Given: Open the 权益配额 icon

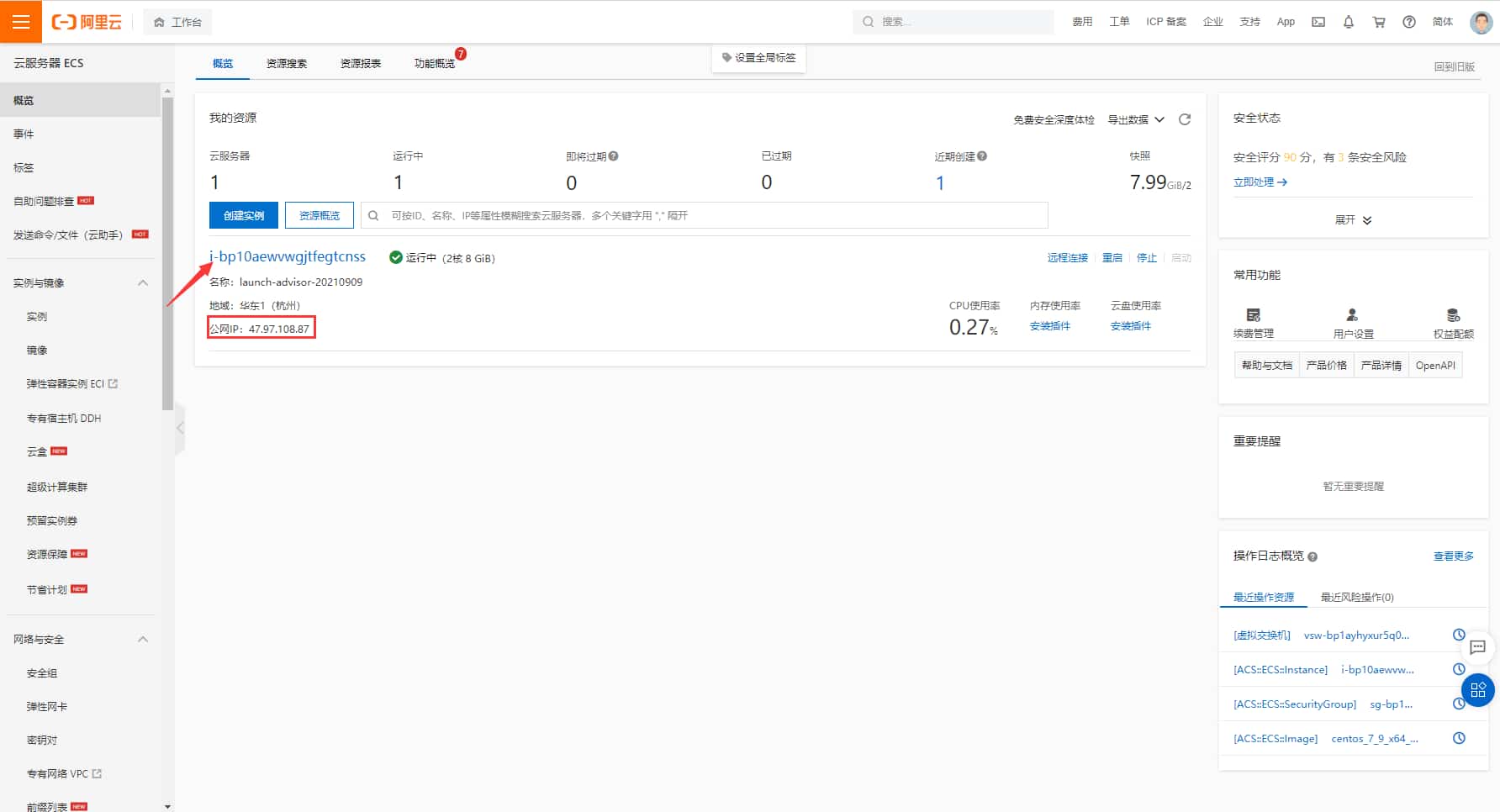Looking at the screenshot, I should pos(1453,315).
